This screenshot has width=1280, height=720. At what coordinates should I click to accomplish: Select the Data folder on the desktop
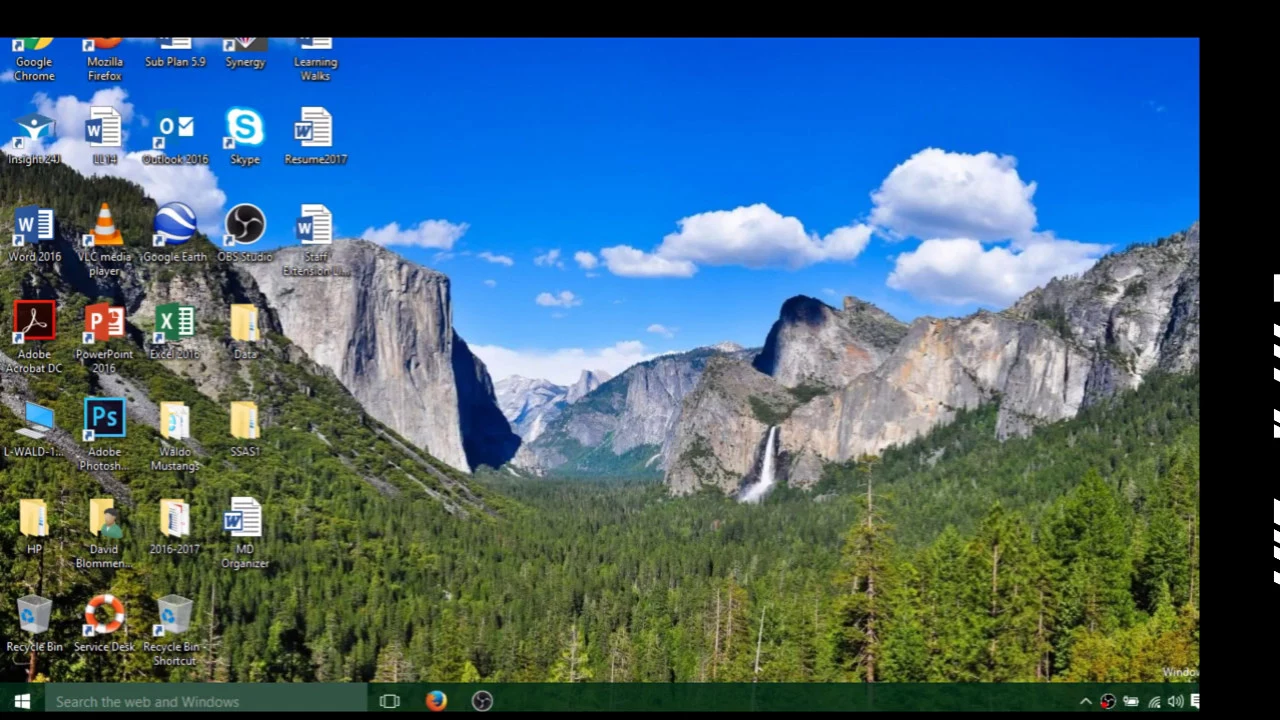[245, 331]
